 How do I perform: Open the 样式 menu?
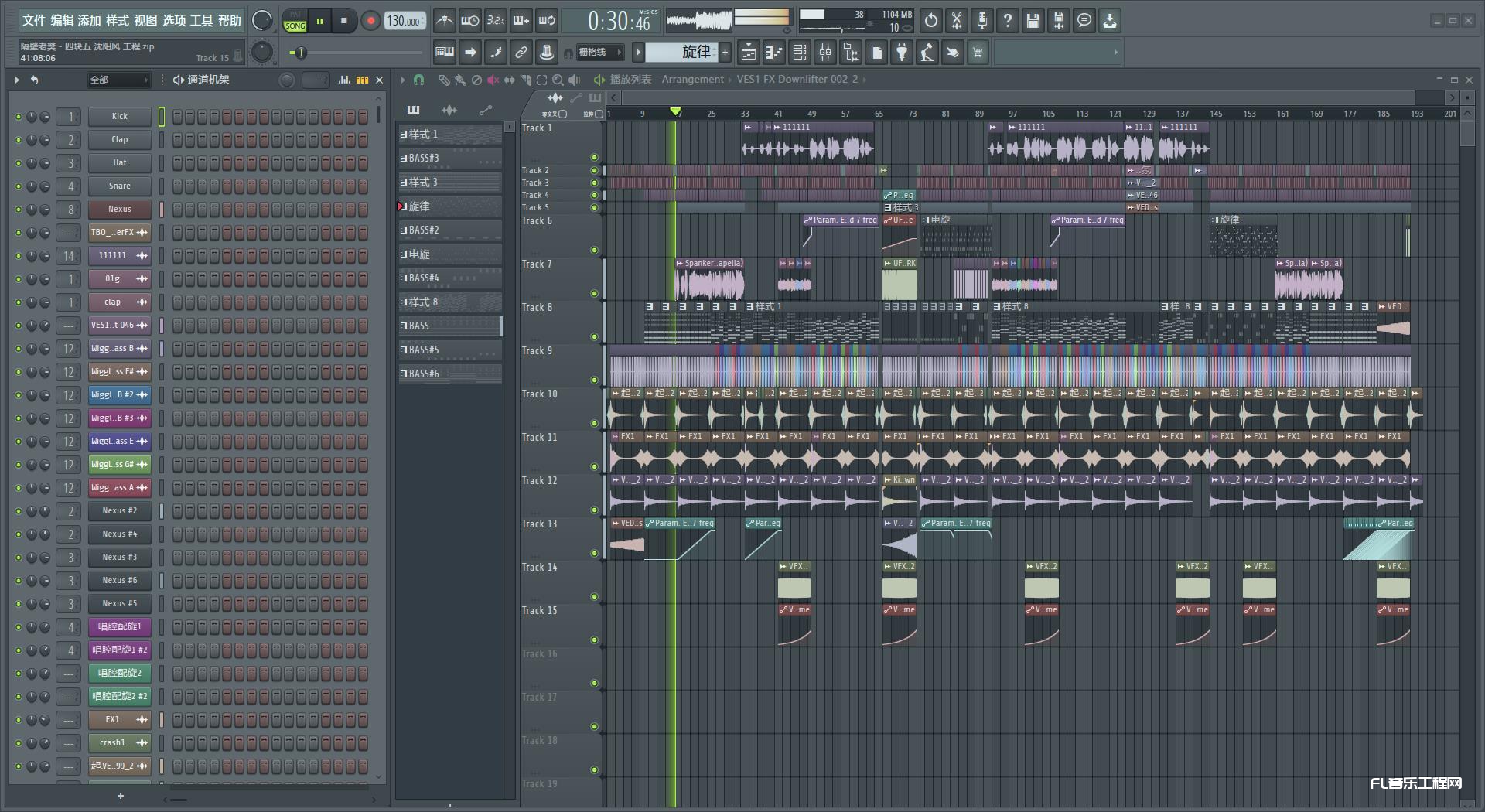pos(118,21)
